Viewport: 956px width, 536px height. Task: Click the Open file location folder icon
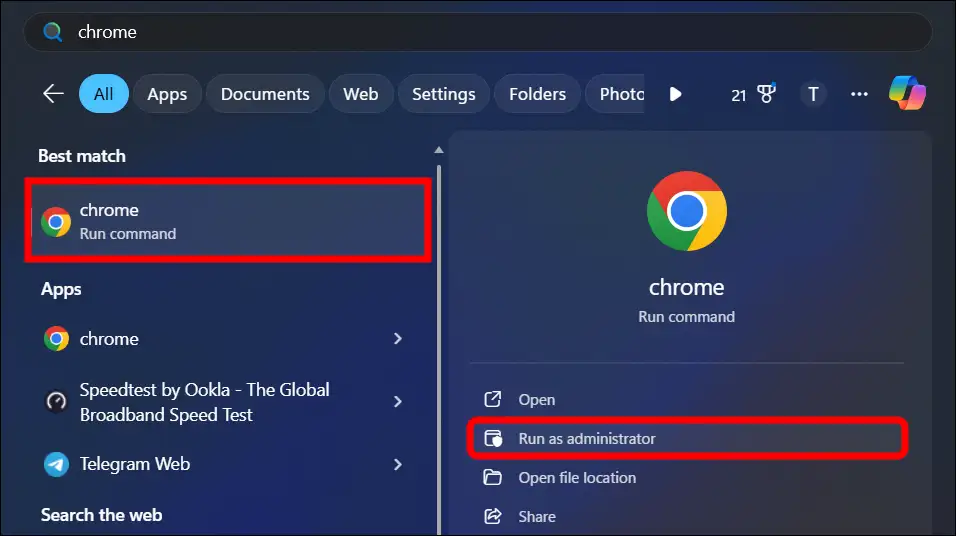(x=493, y=477)
